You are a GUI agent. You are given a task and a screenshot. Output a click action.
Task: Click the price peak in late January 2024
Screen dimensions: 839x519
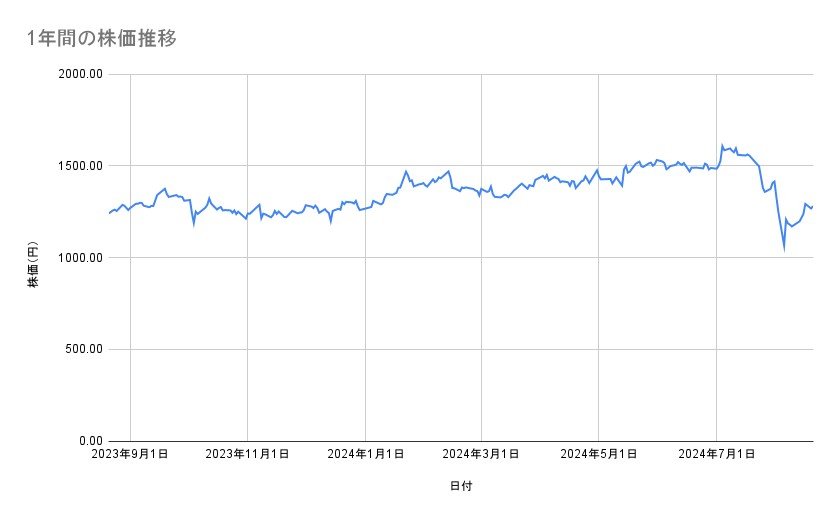pos(406,171)
